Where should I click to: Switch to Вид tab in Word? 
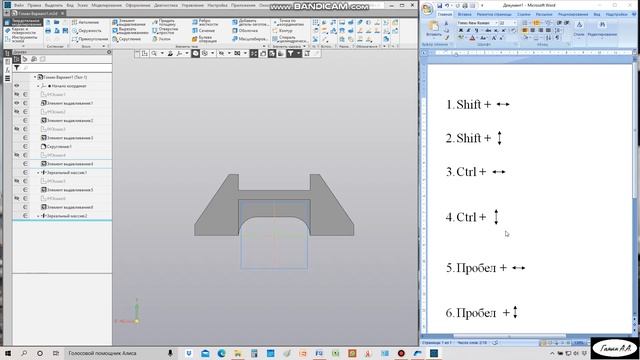597,14
